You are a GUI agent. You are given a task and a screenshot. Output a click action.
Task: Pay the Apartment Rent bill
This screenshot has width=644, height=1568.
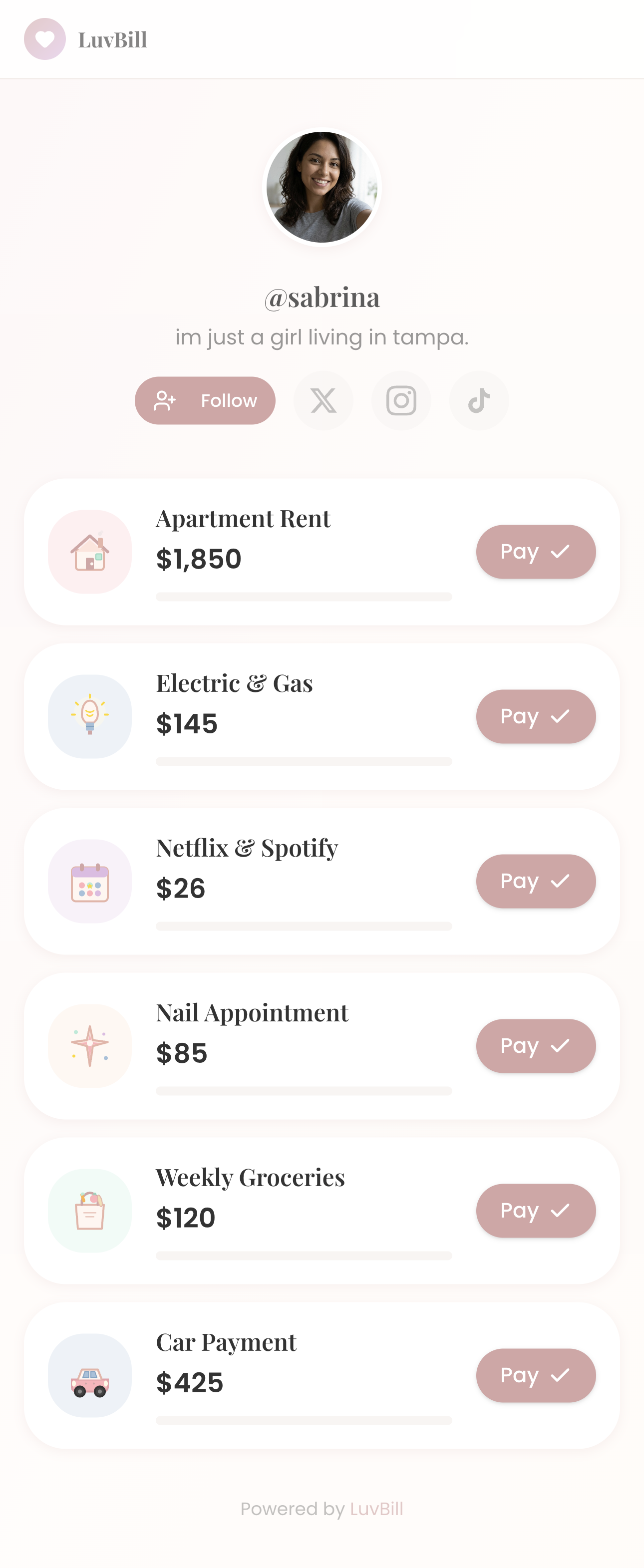(x=536, y=552)
